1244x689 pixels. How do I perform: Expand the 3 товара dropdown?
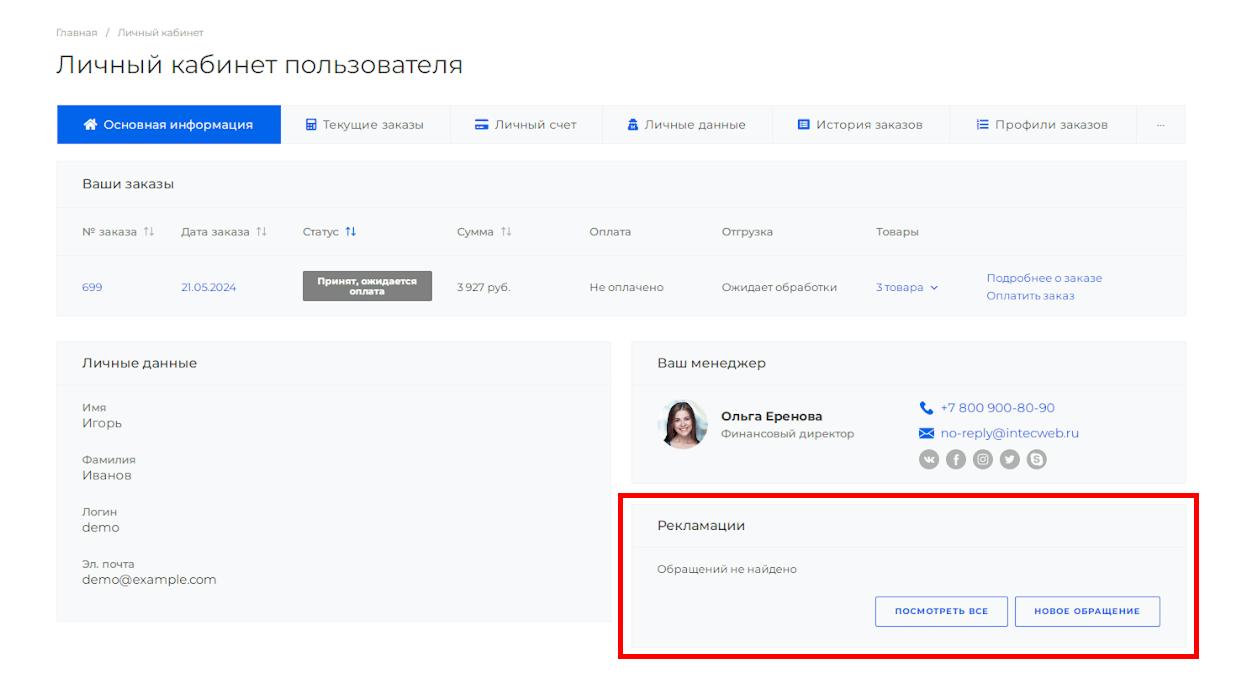pos(907,288)
